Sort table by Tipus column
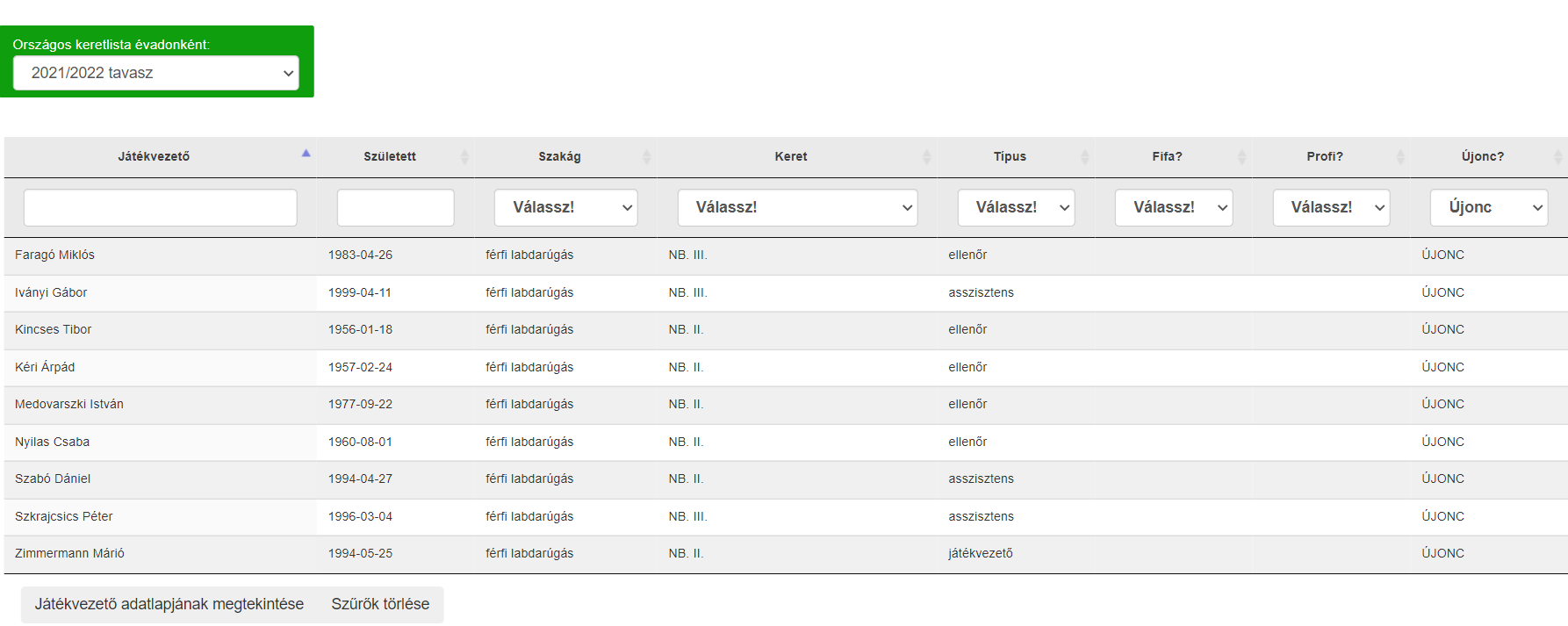 pos(1016,156)
